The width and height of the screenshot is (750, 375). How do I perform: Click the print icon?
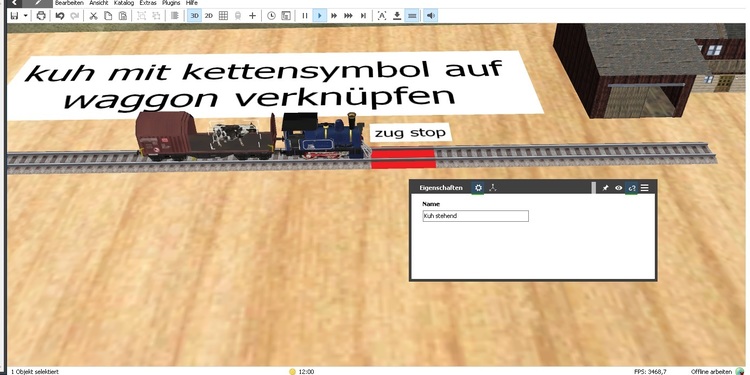[41, 16]
